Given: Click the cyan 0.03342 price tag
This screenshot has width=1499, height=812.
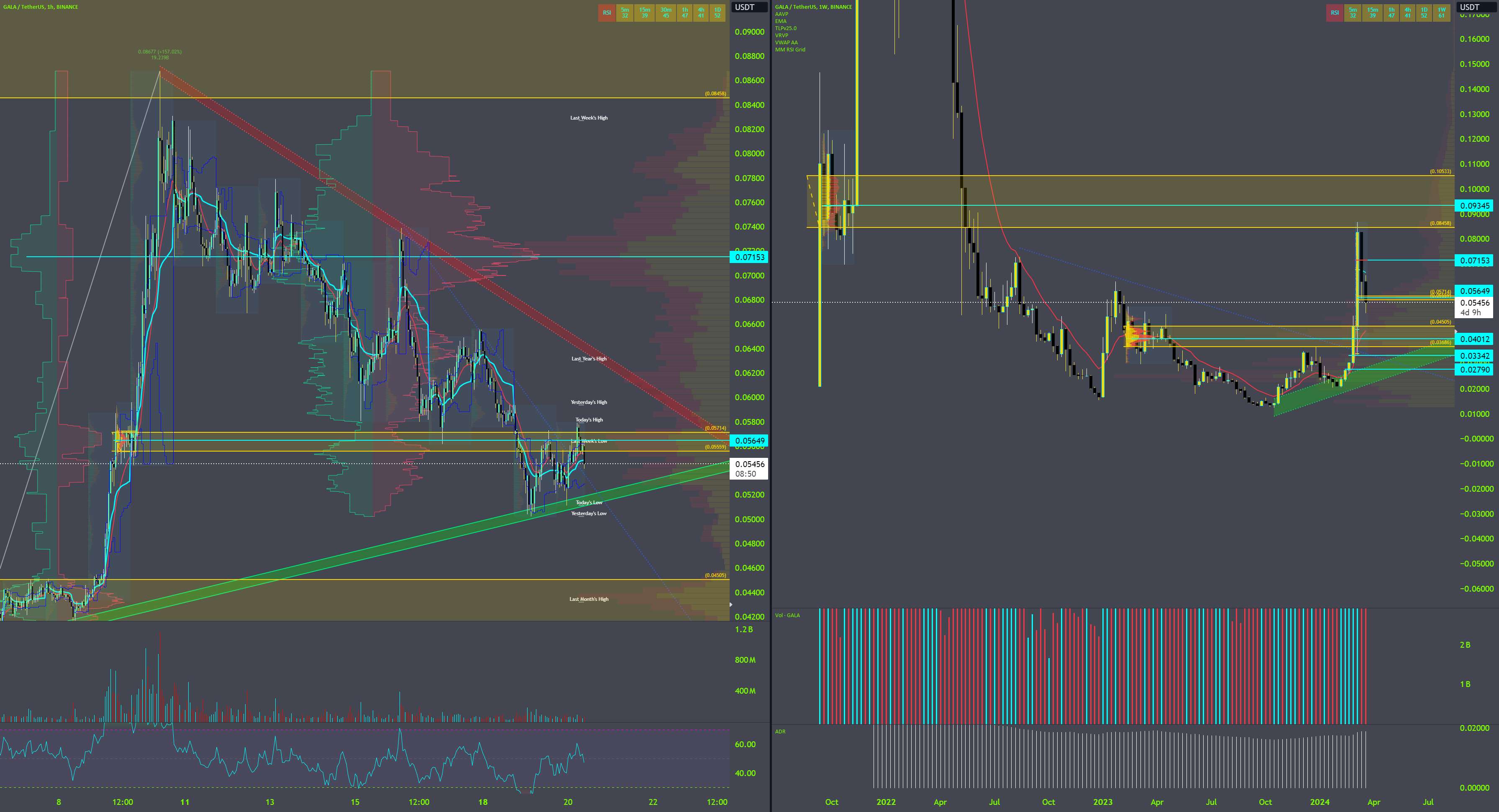Looking at the screenshot, I should click(x=1473, y=355).
